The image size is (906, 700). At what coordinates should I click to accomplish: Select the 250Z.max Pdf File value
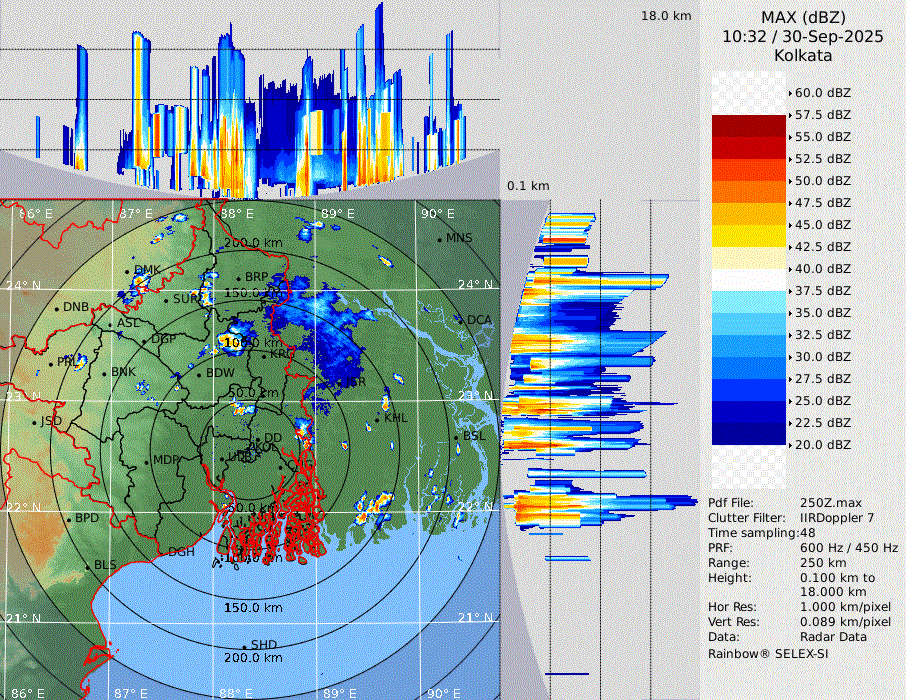coord(831,503)
